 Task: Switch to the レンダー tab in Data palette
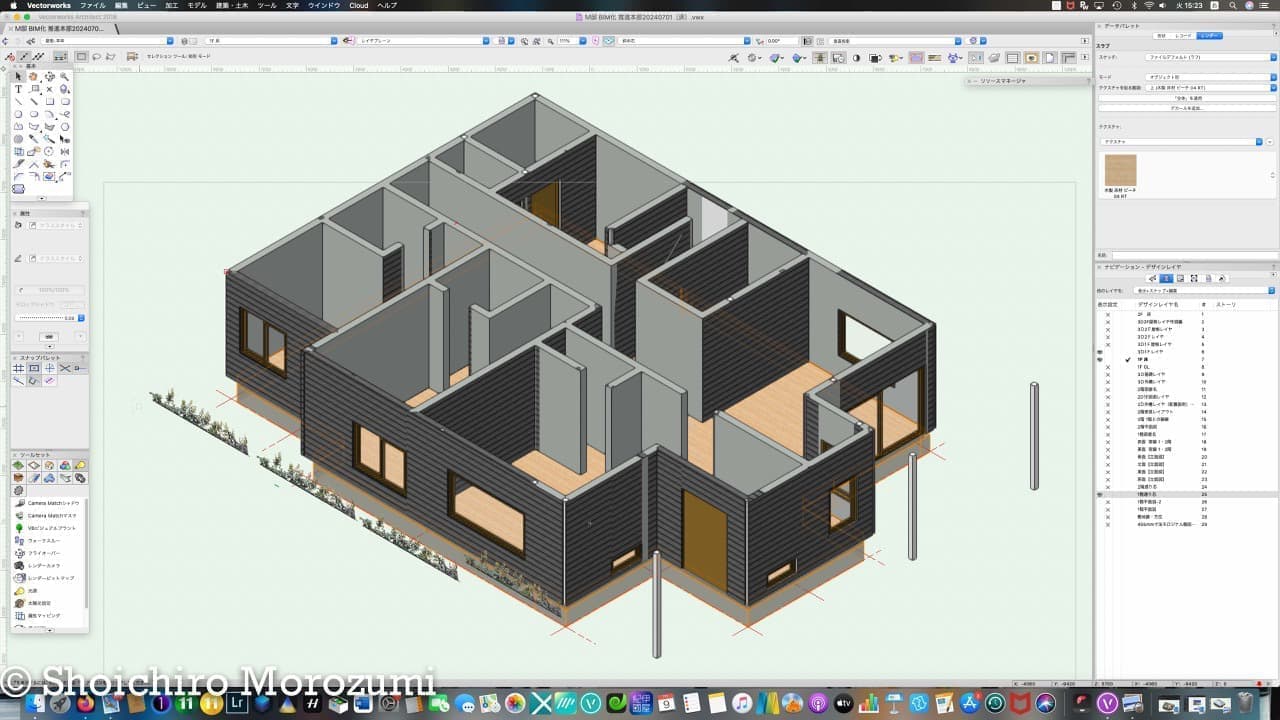pos(1210,35)
